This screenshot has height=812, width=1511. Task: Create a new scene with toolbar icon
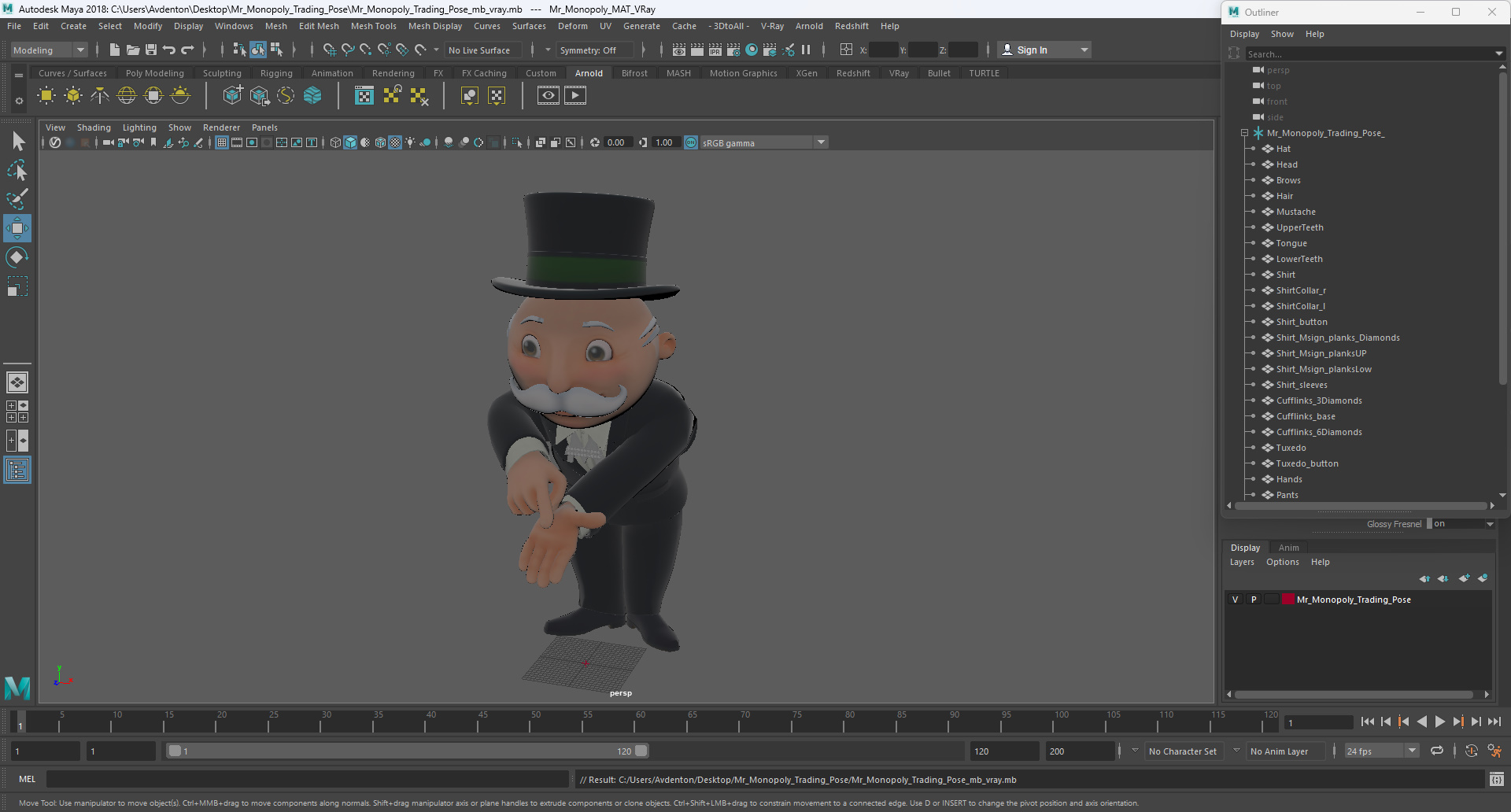pos(115,50)
